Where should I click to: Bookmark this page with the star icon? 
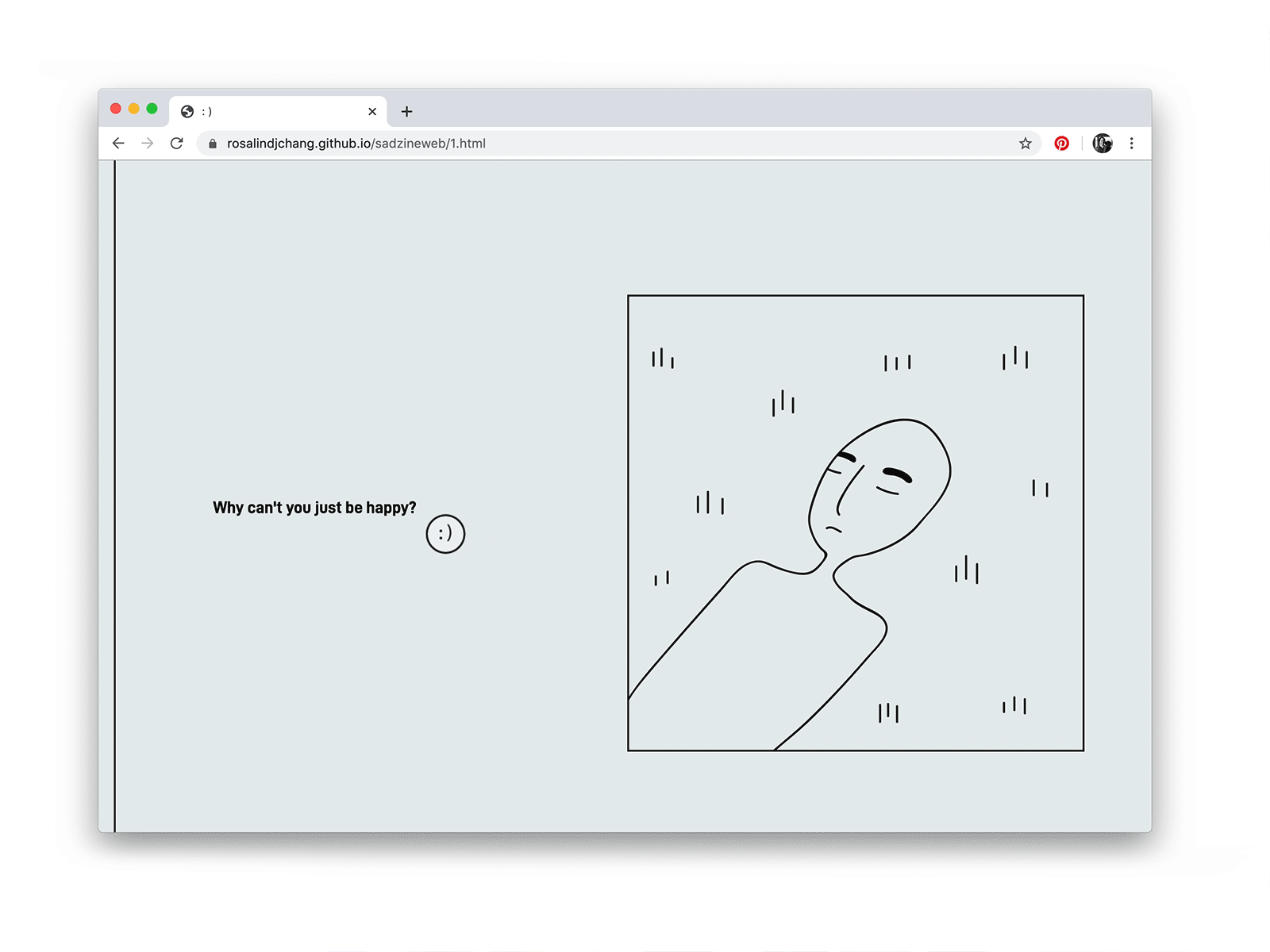(1026, 144)
